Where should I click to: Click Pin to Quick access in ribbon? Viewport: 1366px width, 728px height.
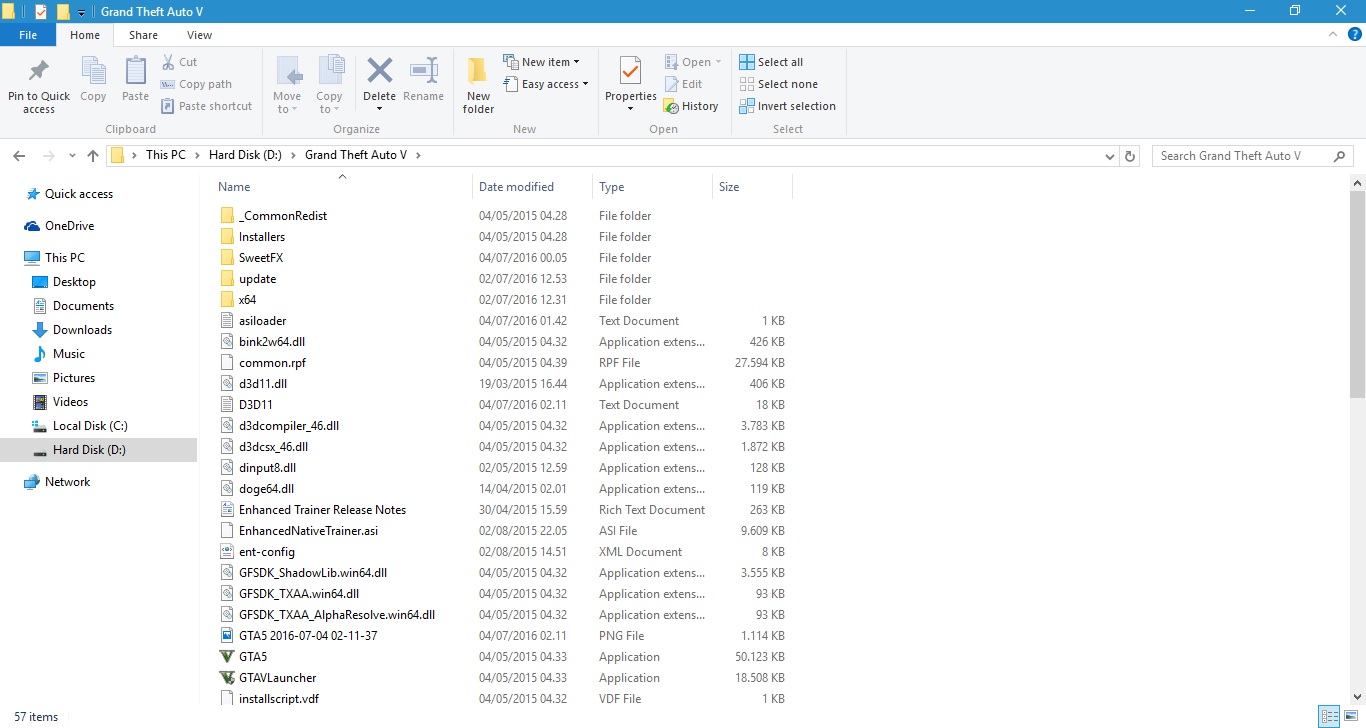pos(39,85)
